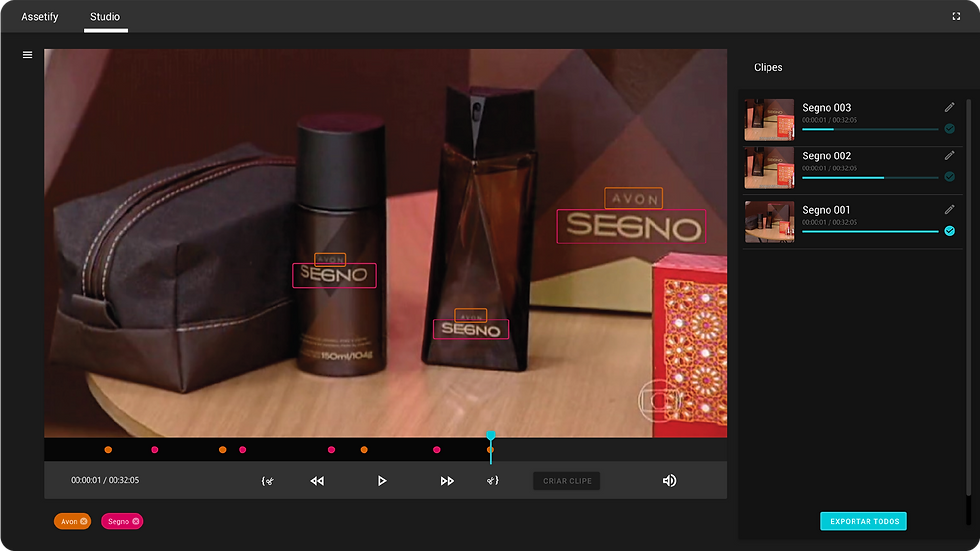Export all clips with Exportar Todos
980x551 pixels.
864,521
